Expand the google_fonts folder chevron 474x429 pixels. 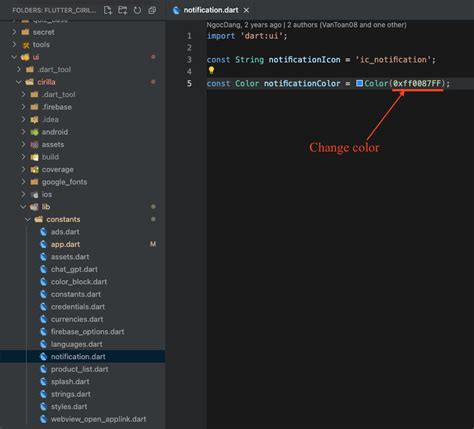[x=23, y=182]
